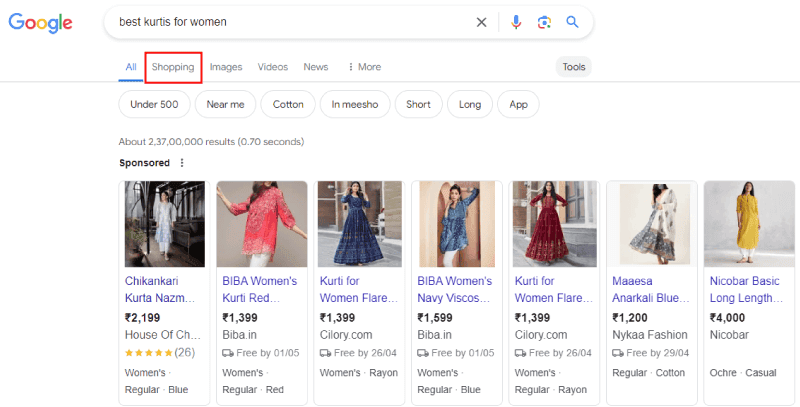
Task: Click seller name 'Nicobar'
Action: pyautogui.click(x=729, y=335)
